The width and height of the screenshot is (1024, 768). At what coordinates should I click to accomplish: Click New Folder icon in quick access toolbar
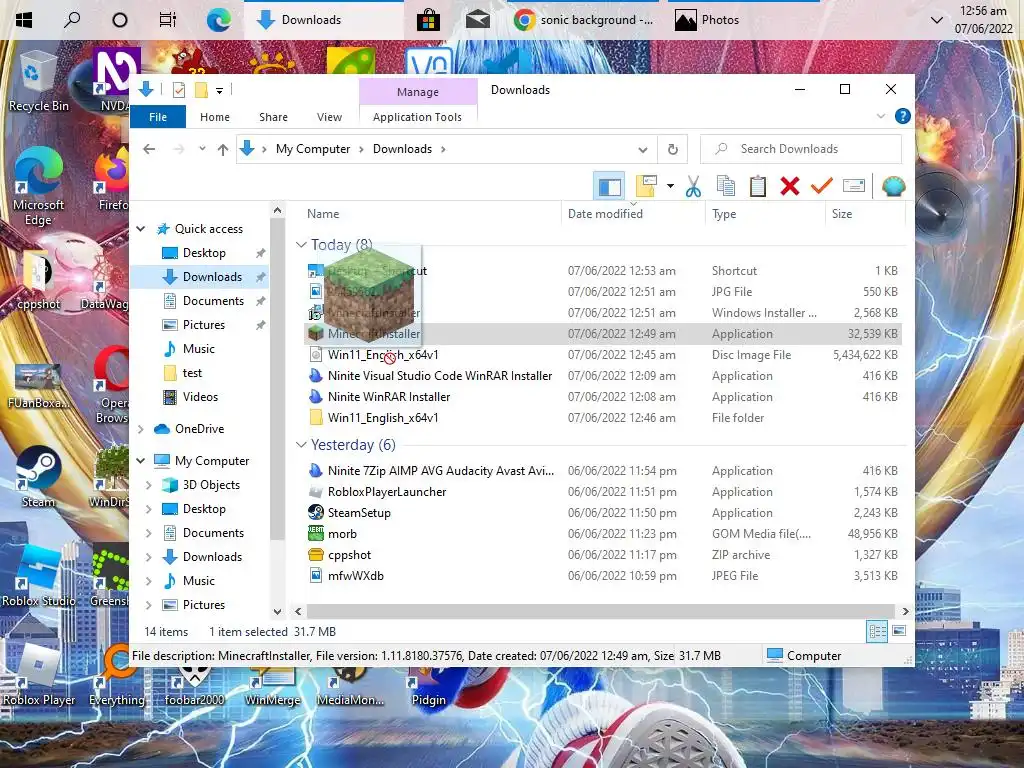201,90
